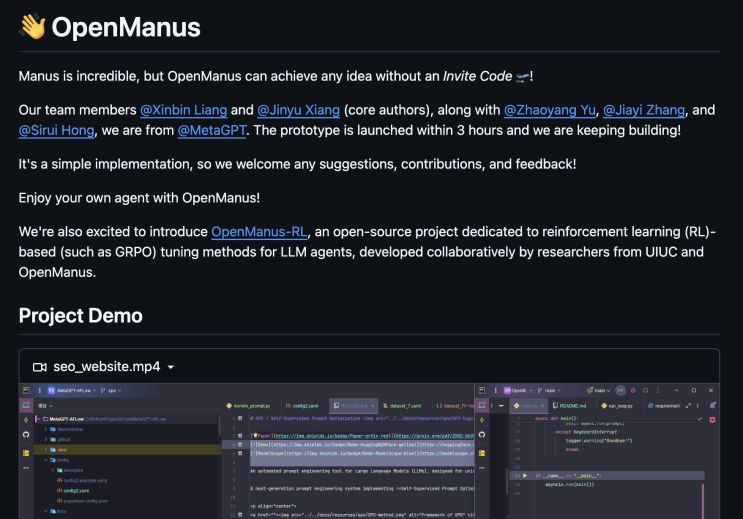Click the red Debug bug icon

click(633, 391)
